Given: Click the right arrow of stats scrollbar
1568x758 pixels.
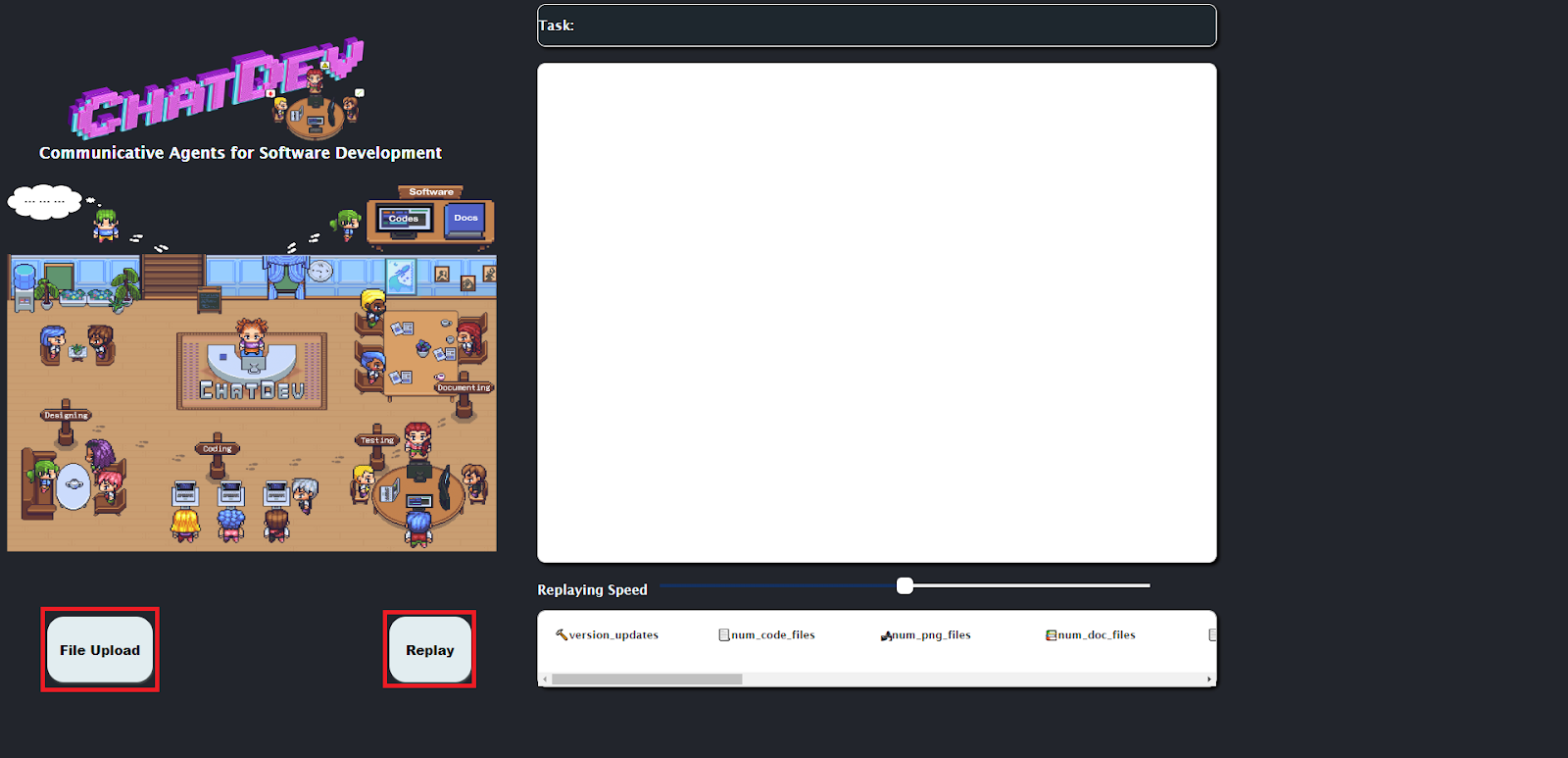Looking at the screenshot, I should tap(1209, 679).
